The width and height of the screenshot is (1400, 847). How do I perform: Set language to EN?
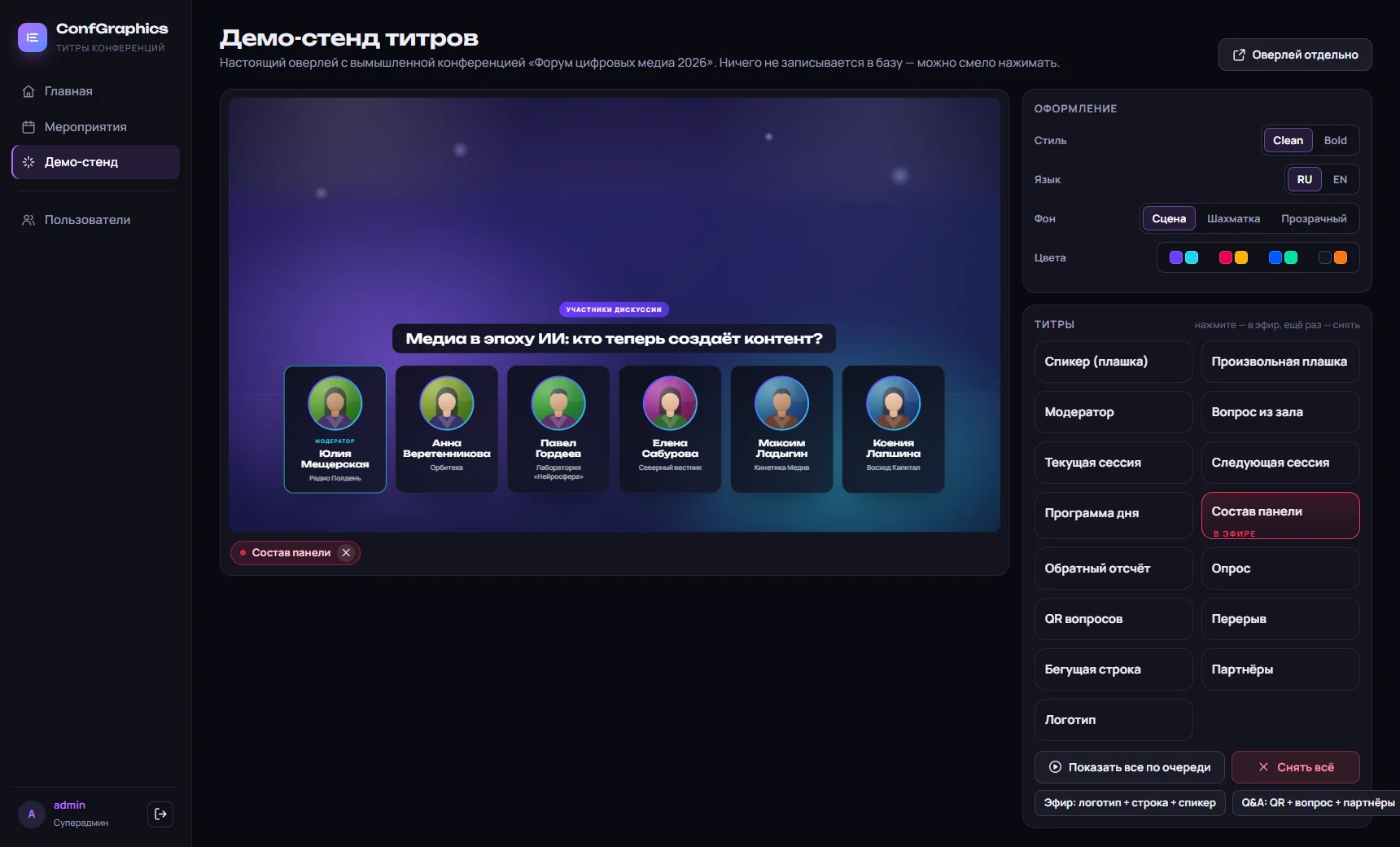coord(1340,179)
